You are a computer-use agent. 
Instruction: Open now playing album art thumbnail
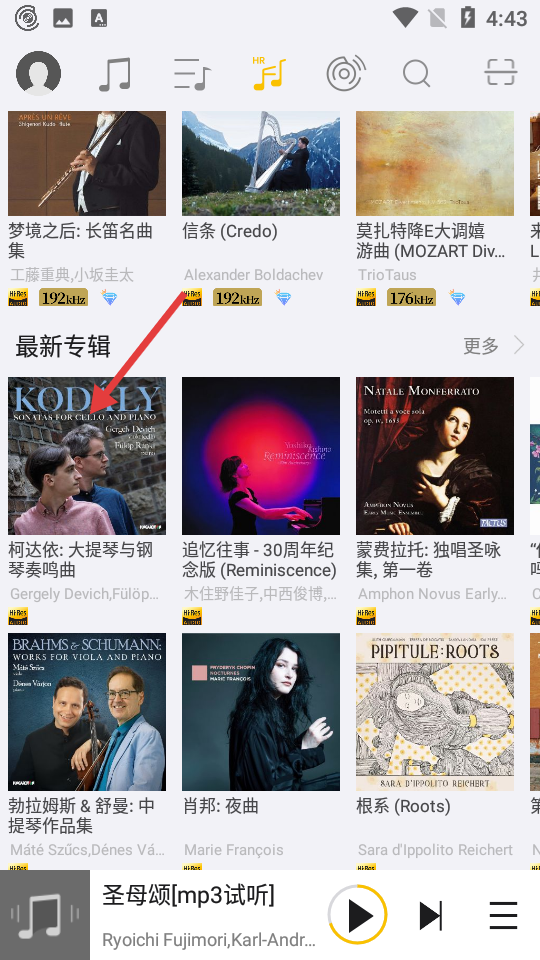tap(45, 915)
